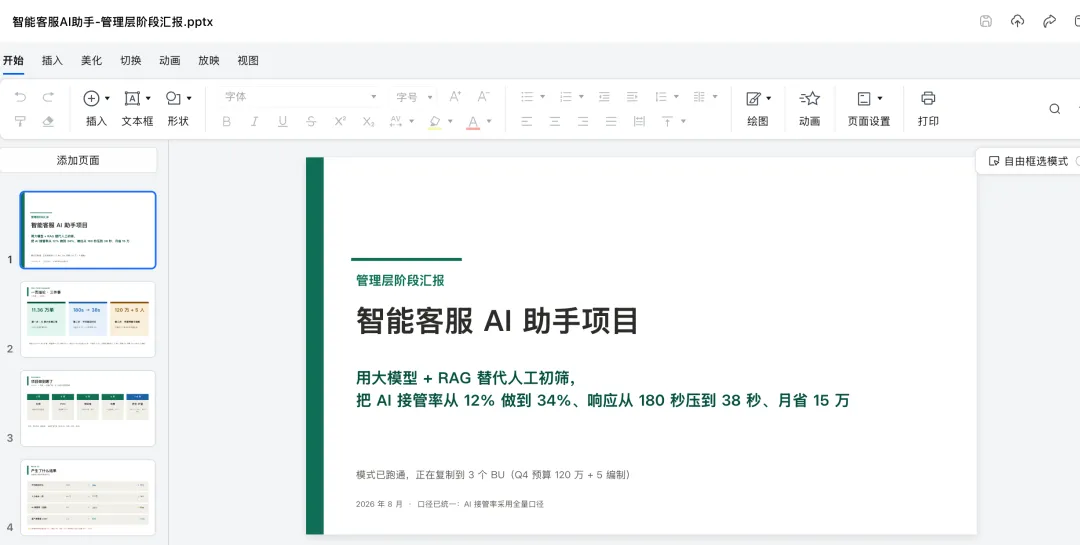This screenshot has width=1080, height=545.
Task: Apply the red font color
Action: click(473, 122)
